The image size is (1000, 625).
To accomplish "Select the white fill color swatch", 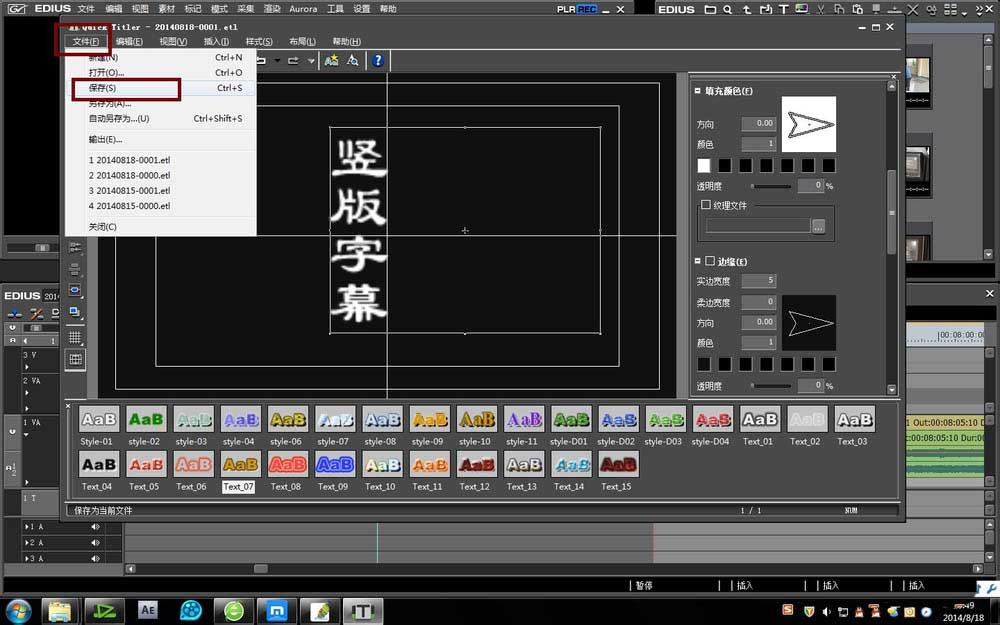I will (x=703, y=166).
